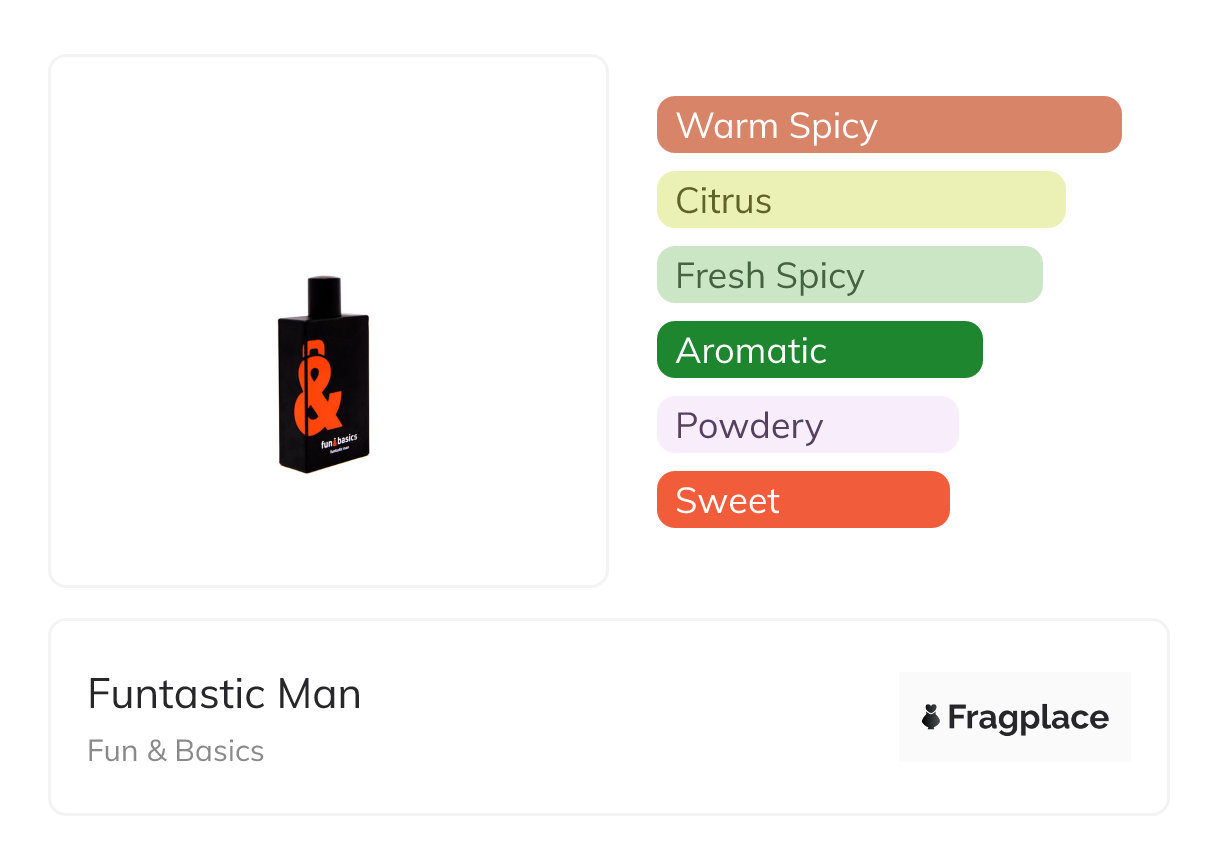Open the Funtastic Man fragrance title
The width and height of the screenshot is (1218, 864).
coord(224,694)
